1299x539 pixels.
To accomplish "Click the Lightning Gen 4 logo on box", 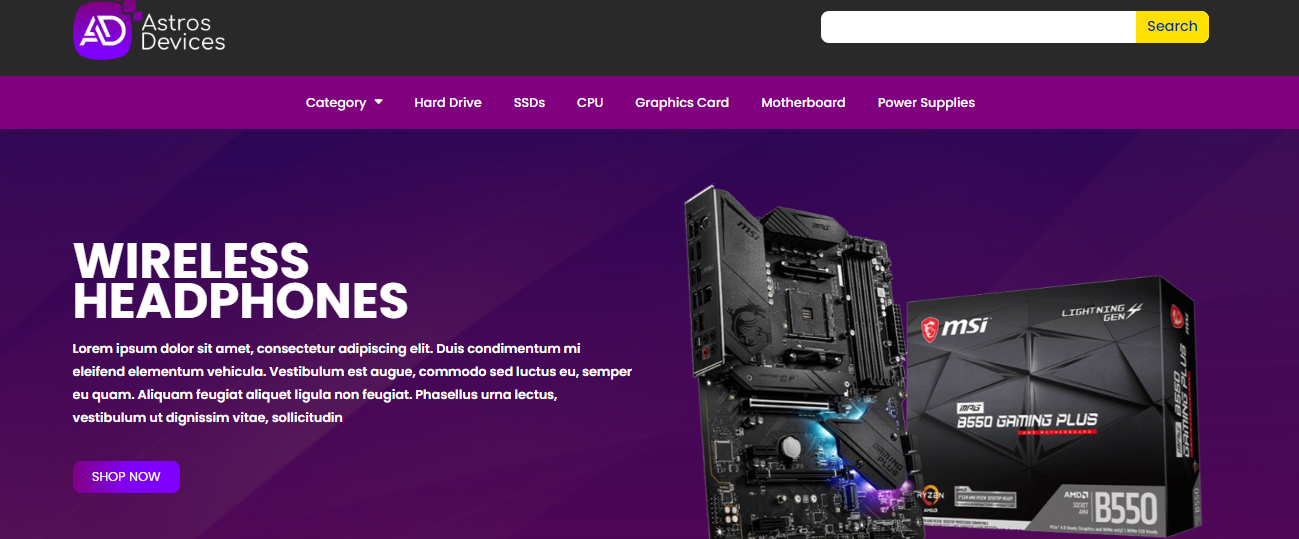I will (x=1103, y=311).
